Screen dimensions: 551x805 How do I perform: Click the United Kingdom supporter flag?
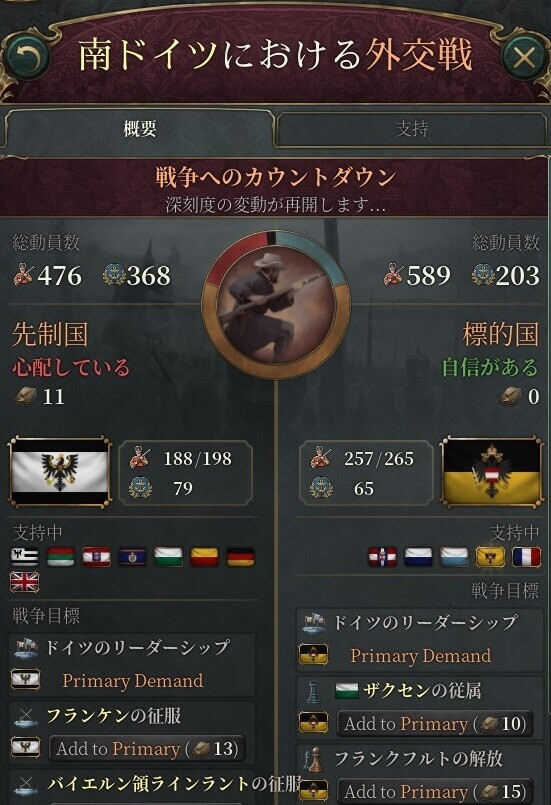coord(25,582)
